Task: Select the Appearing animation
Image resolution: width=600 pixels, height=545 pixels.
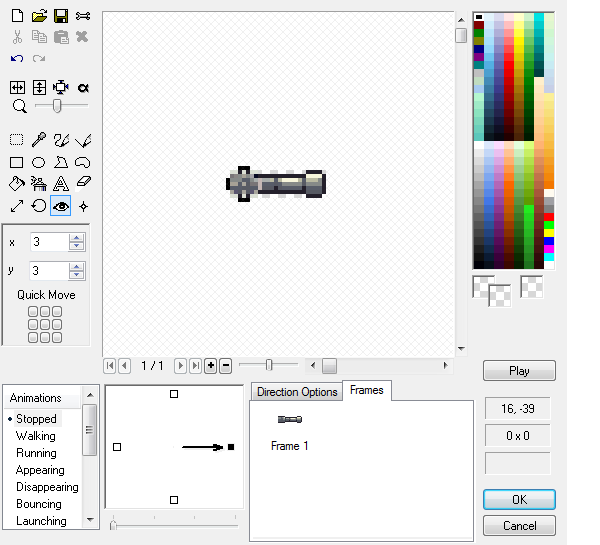Action: pyautogui.click(x=40, y=470)
